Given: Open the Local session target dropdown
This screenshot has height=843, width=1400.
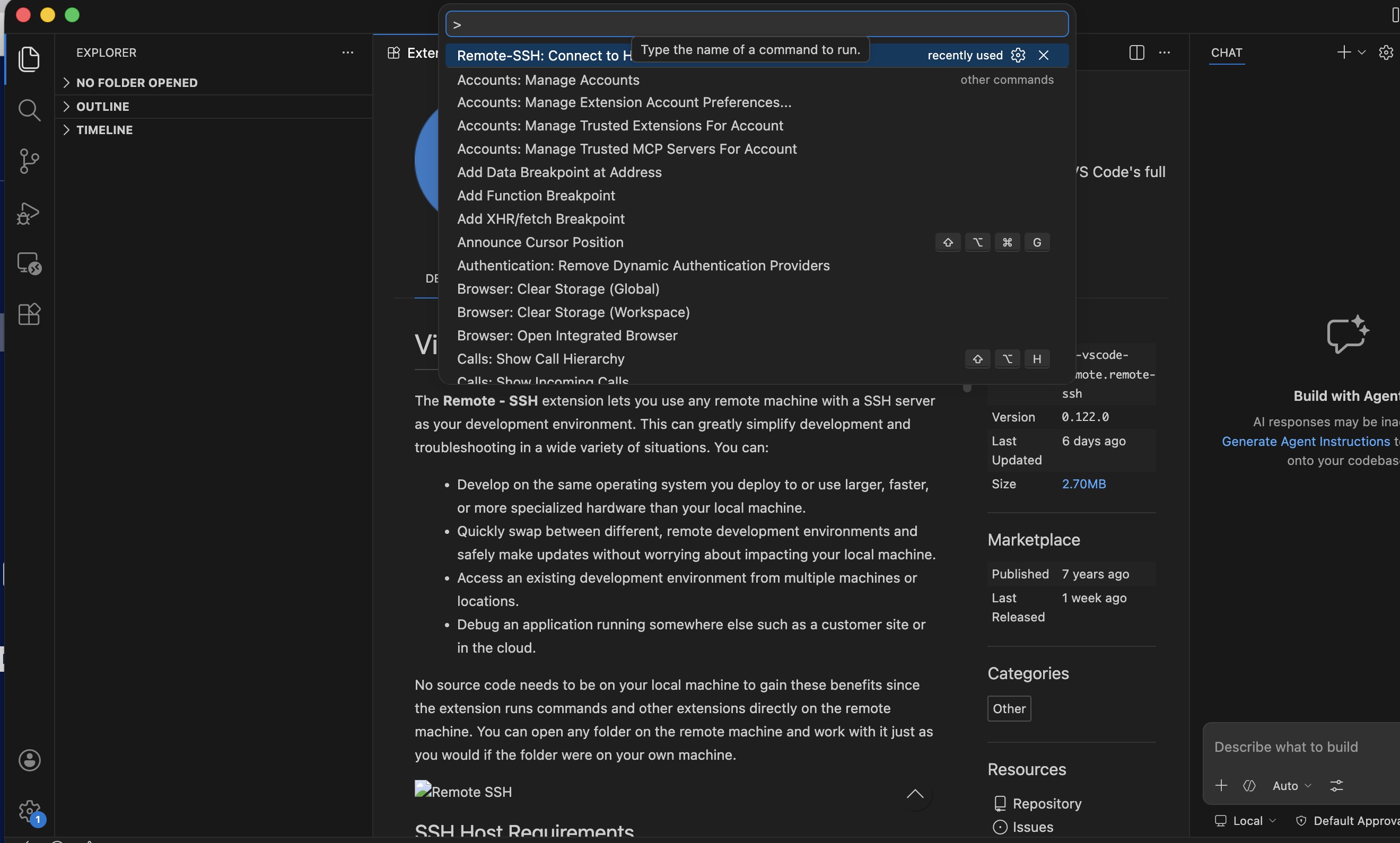Looking at the screenshot, I should [x=1246, y=821].
